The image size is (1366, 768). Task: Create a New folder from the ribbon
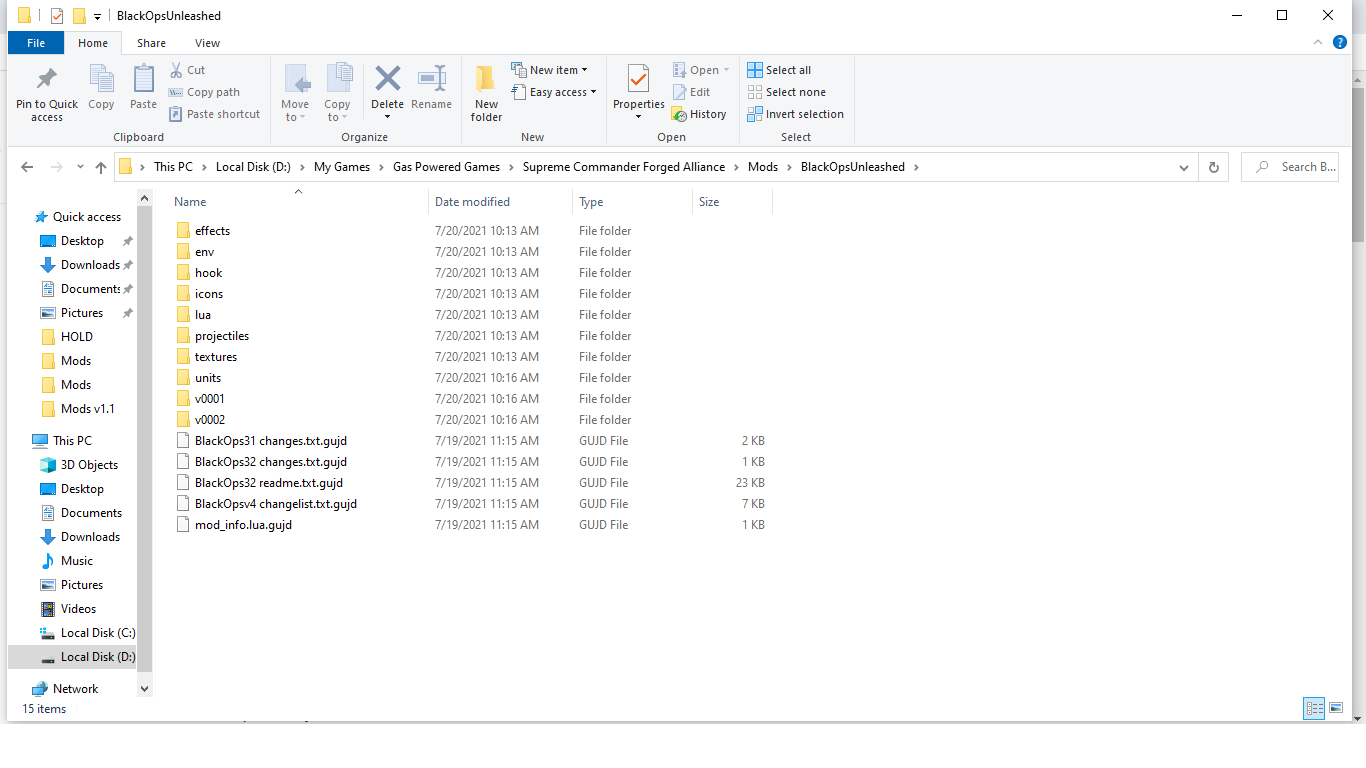tap(486, 93)
